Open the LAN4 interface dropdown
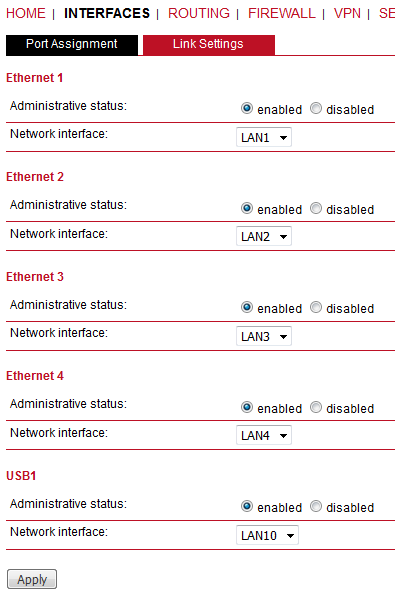 click(x=264, y=435)
